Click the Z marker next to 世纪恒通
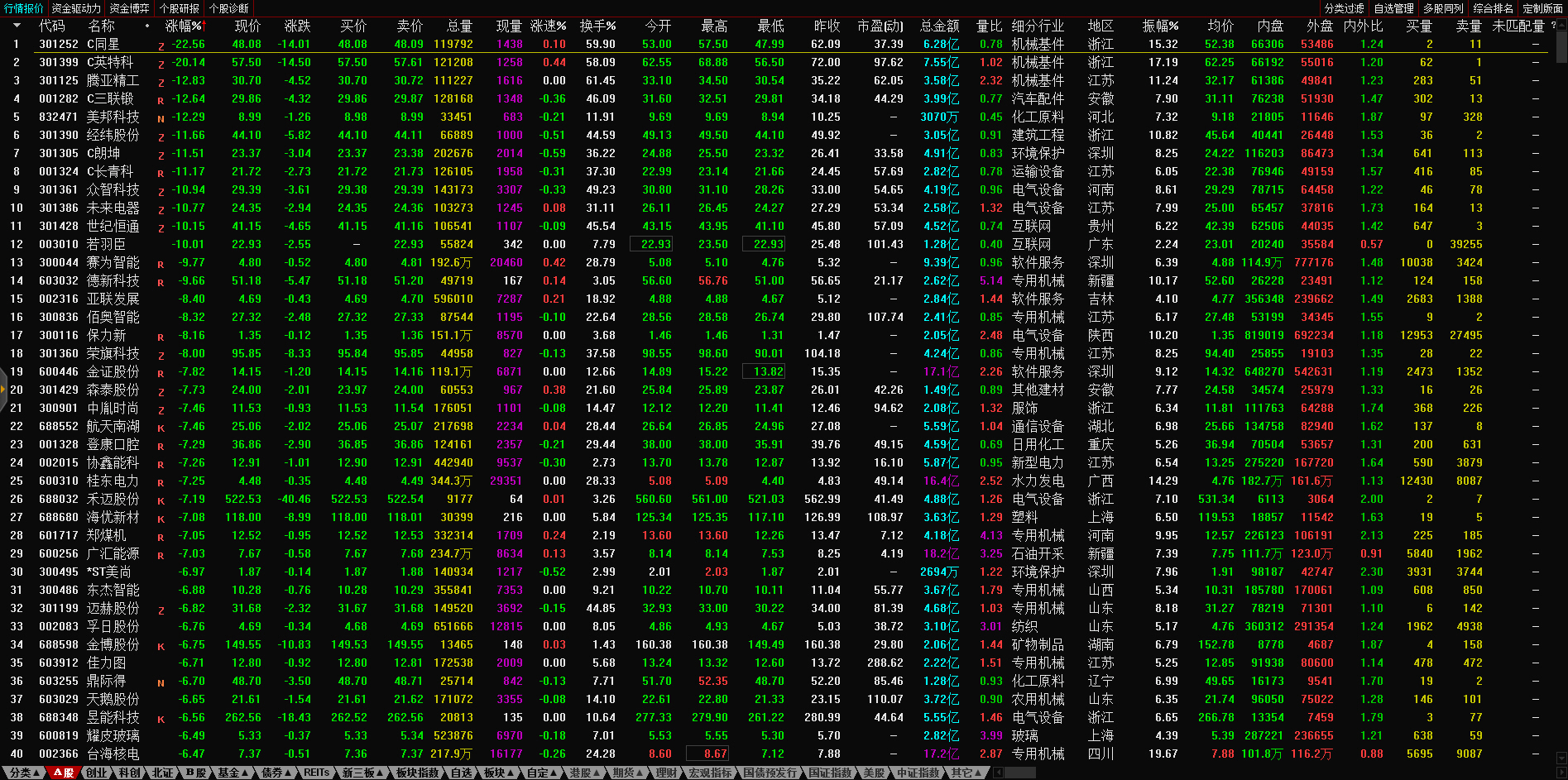1568x780 pixels. [161, 227]
